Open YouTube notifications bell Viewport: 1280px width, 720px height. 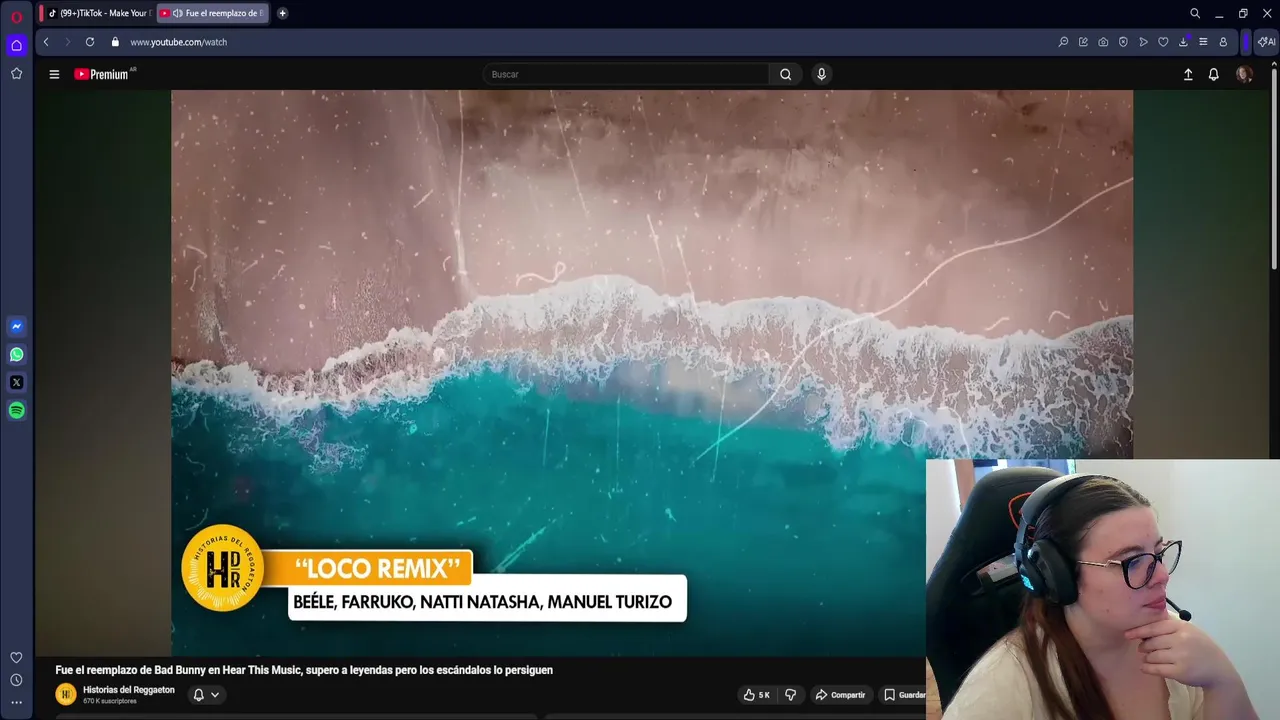click(1213, 74)
